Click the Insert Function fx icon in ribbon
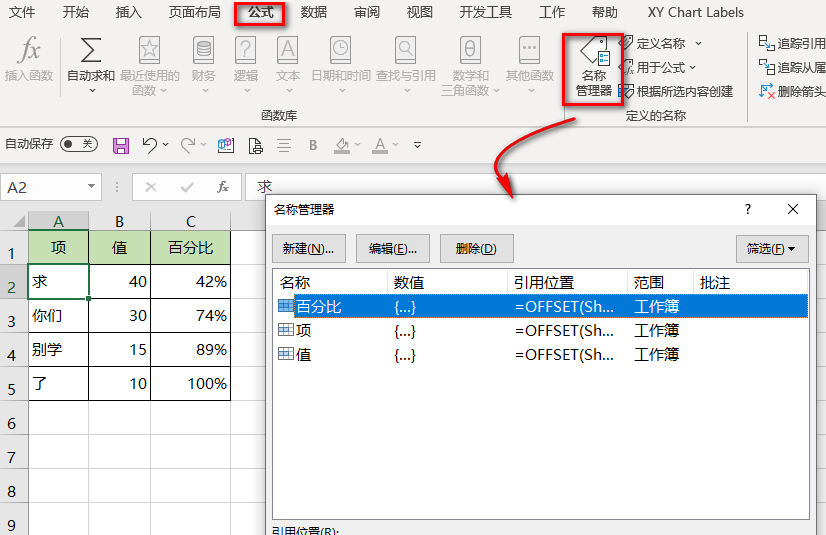 pyautogui.click(x=29, y=51)
